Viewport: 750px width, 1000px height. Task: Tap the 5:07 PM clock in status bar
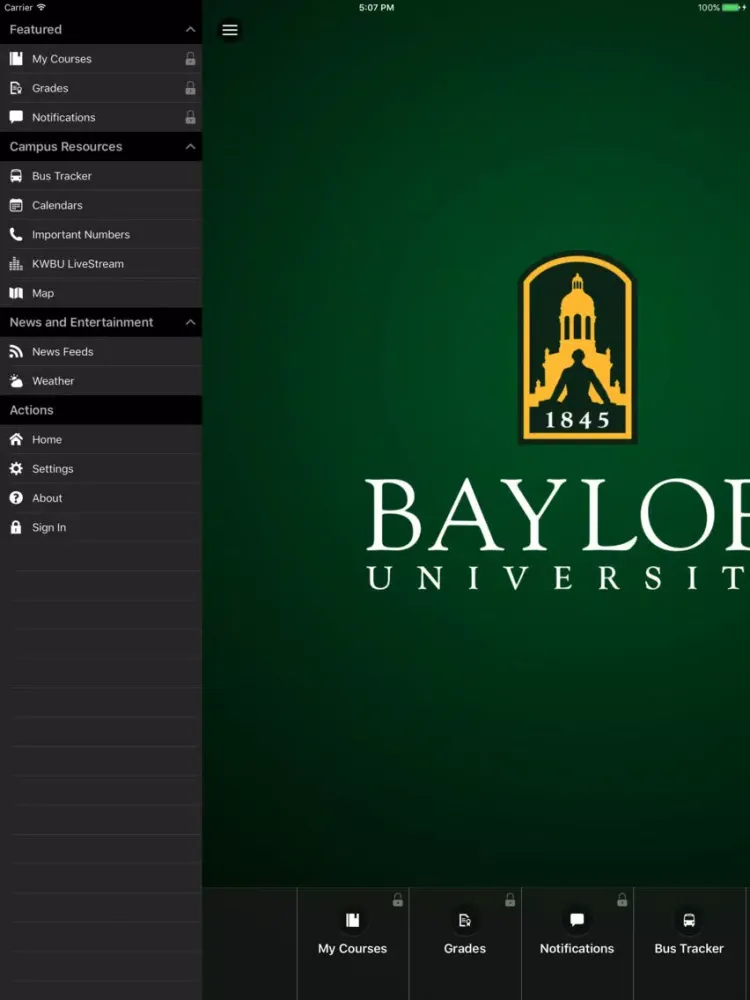(x=376, y=8)
